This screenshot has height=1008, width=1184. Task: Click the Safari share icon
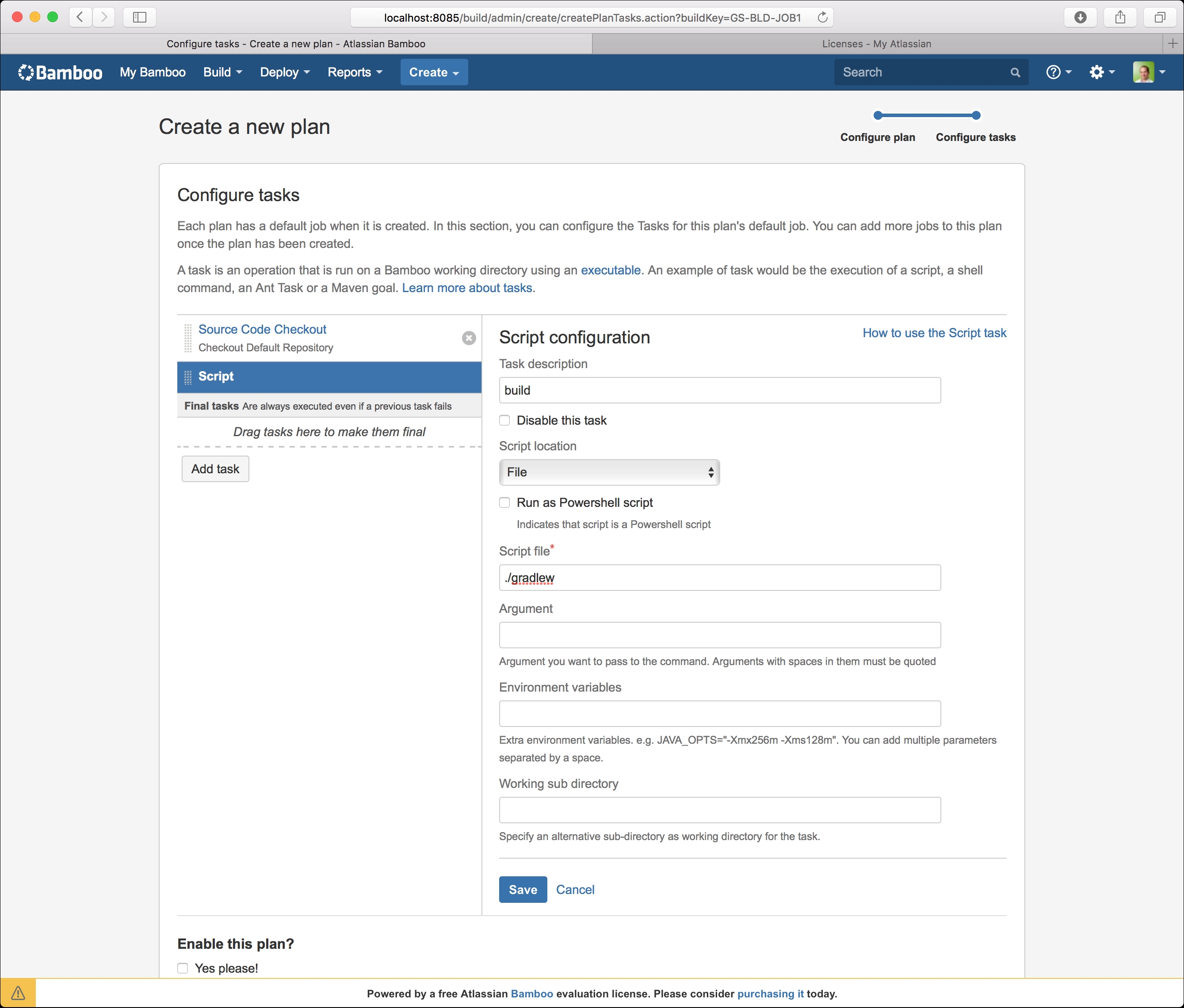coord(1120,17)
